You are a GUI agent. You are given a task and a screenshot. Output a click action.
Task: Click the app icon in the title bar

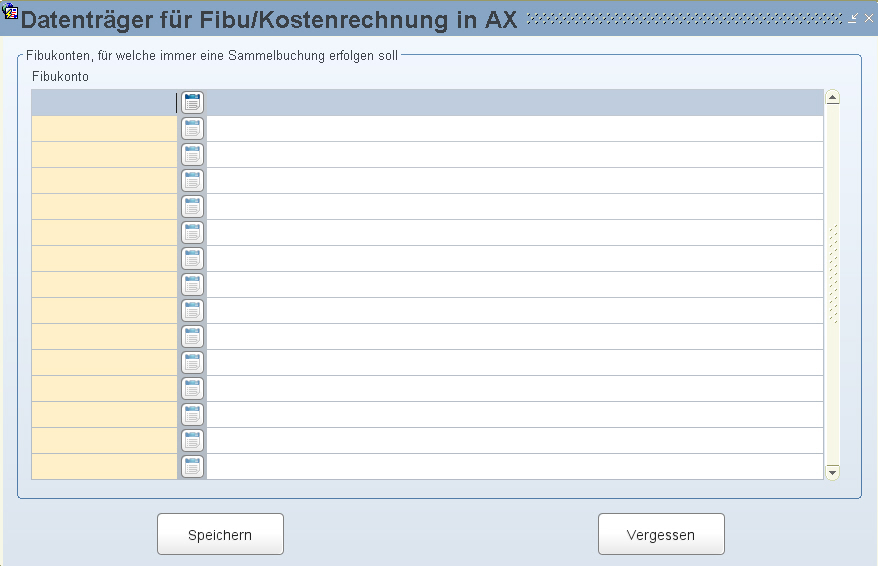coord(10,10)
